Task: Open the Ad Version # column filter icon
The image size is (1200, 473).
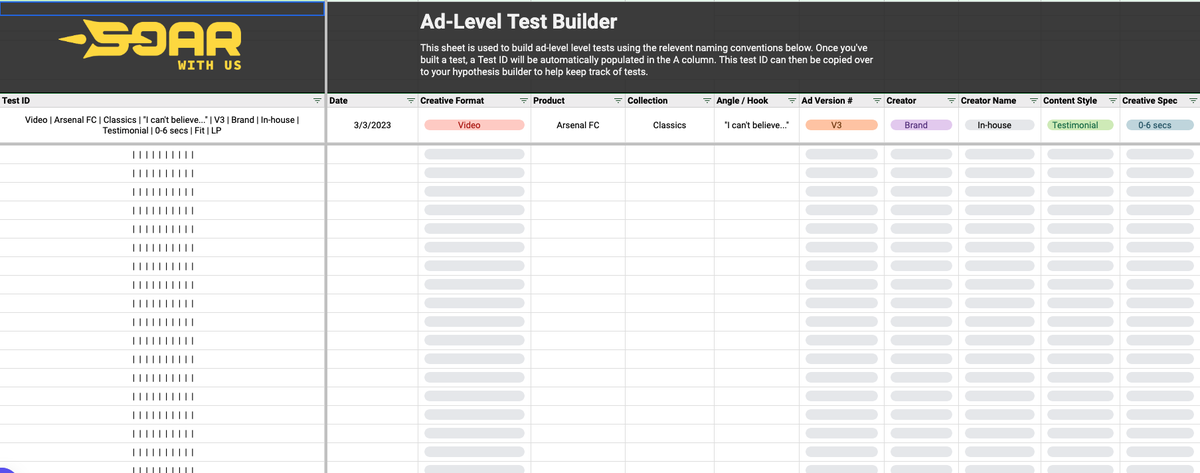Action: tap(877, 101)
